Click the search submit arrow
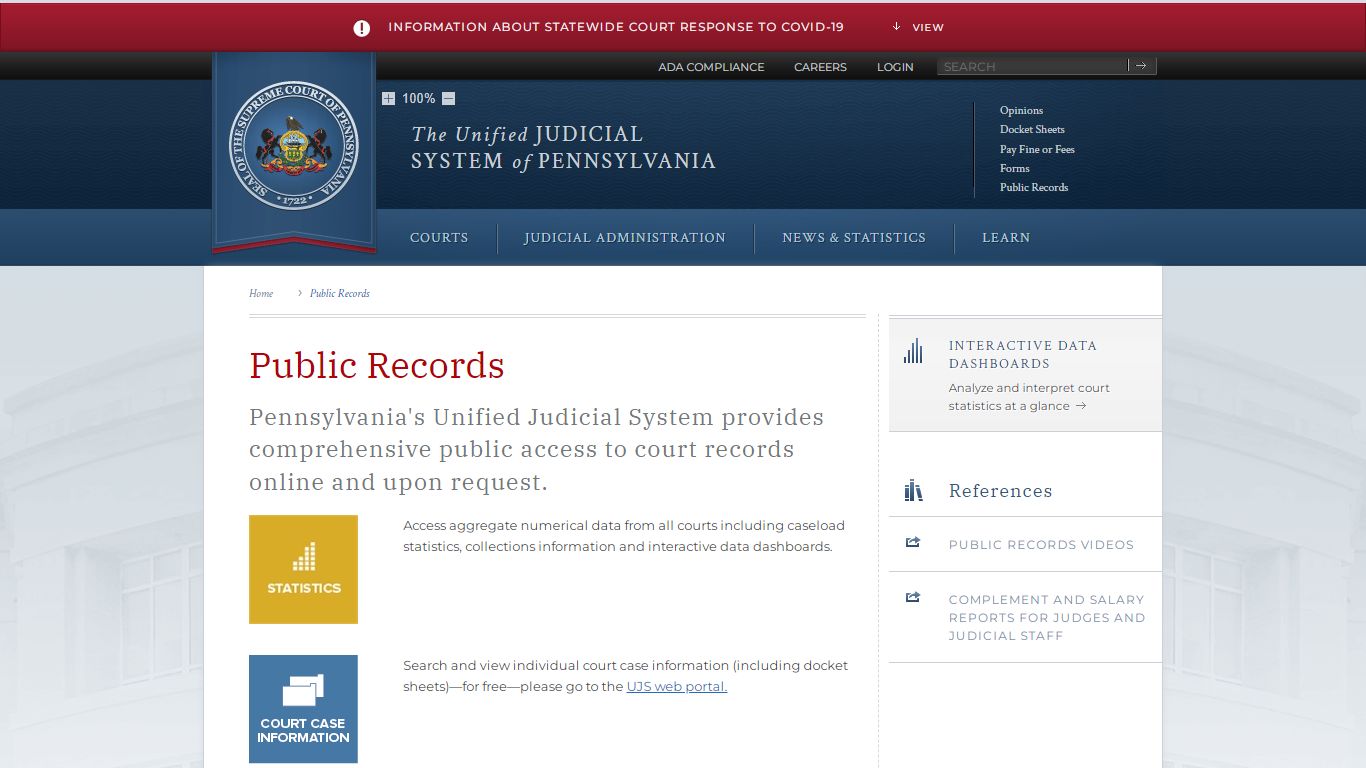 tap(1142, 65)
